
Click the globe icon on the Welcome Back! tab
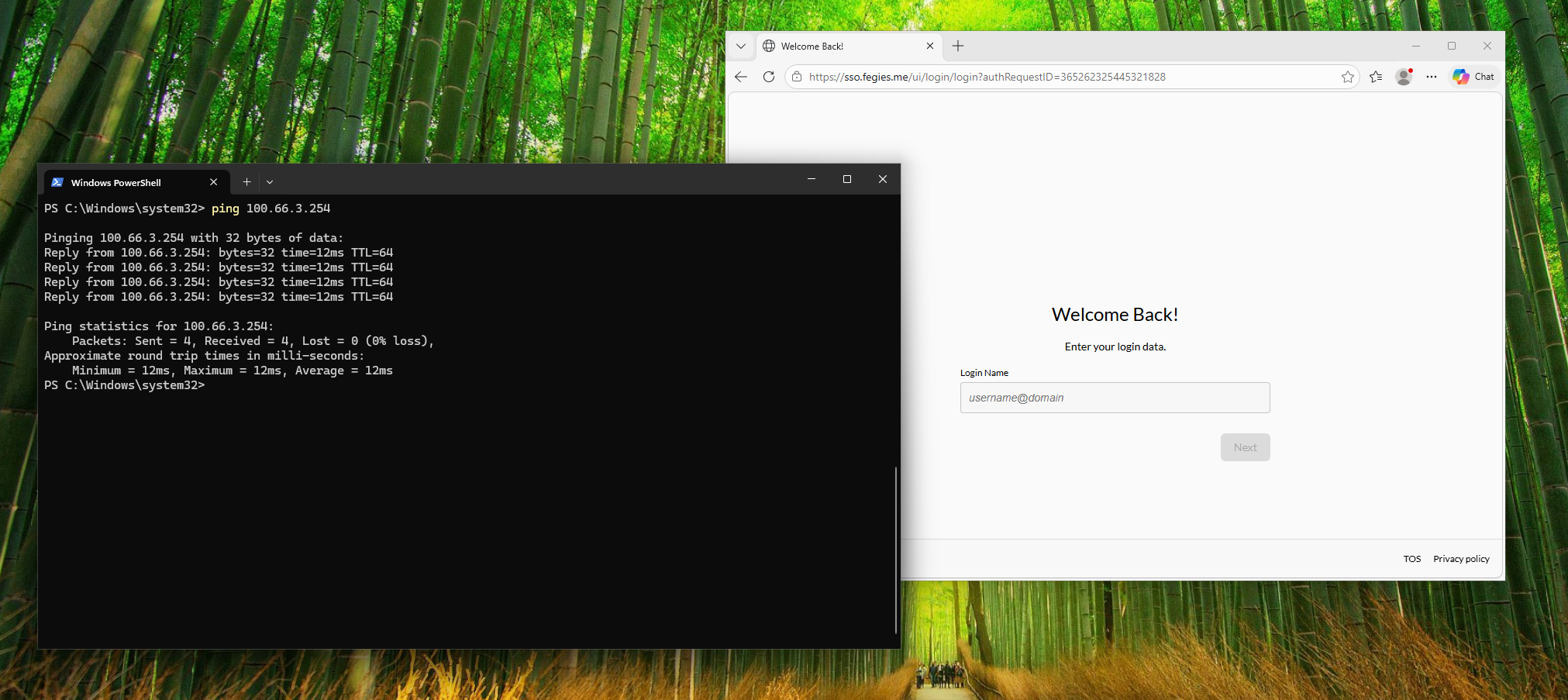pos(768,46)
